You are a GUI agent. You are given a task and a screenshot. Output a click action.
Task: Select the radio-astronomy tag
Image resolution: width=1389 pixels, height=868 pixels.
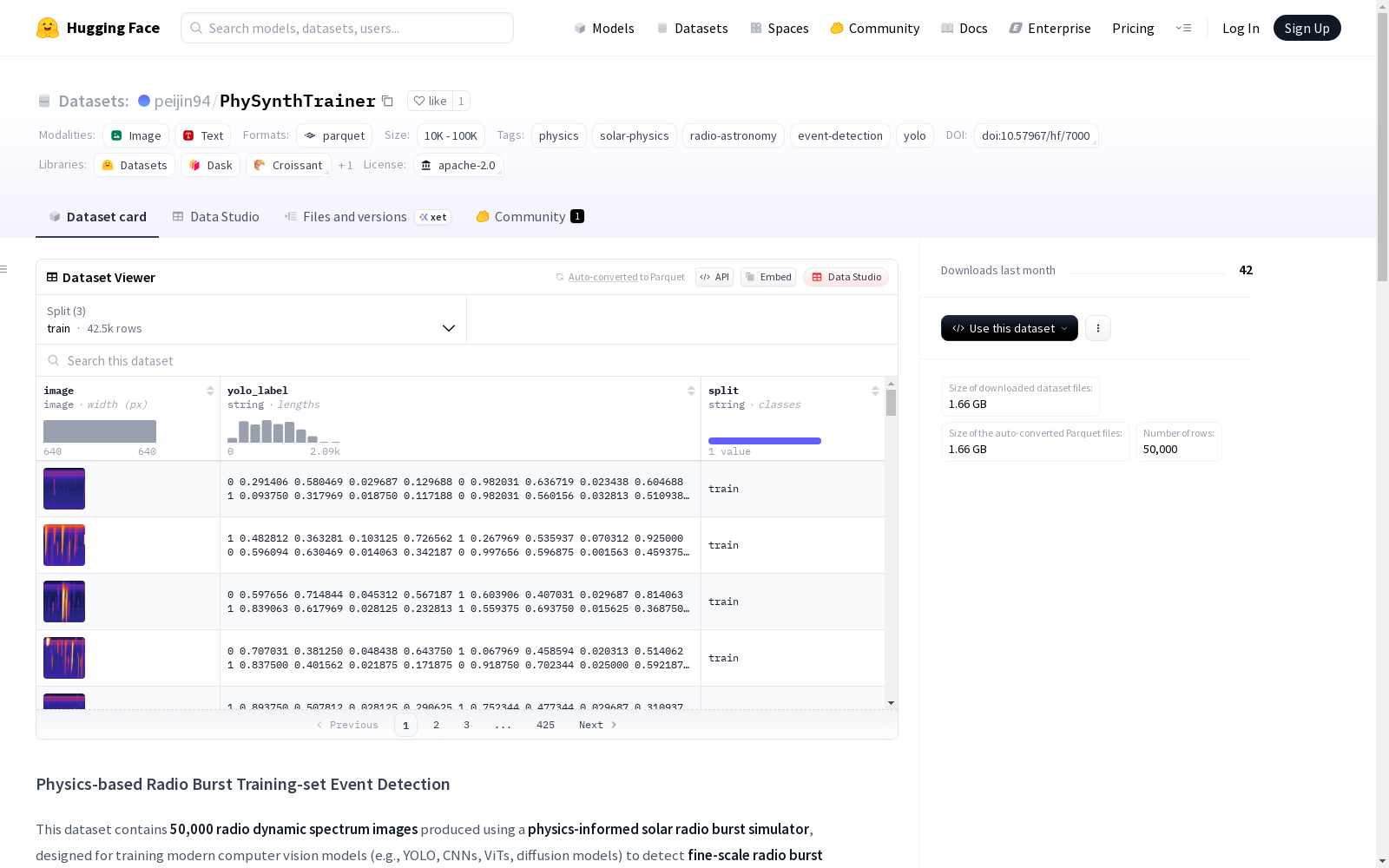click(734, 135)
